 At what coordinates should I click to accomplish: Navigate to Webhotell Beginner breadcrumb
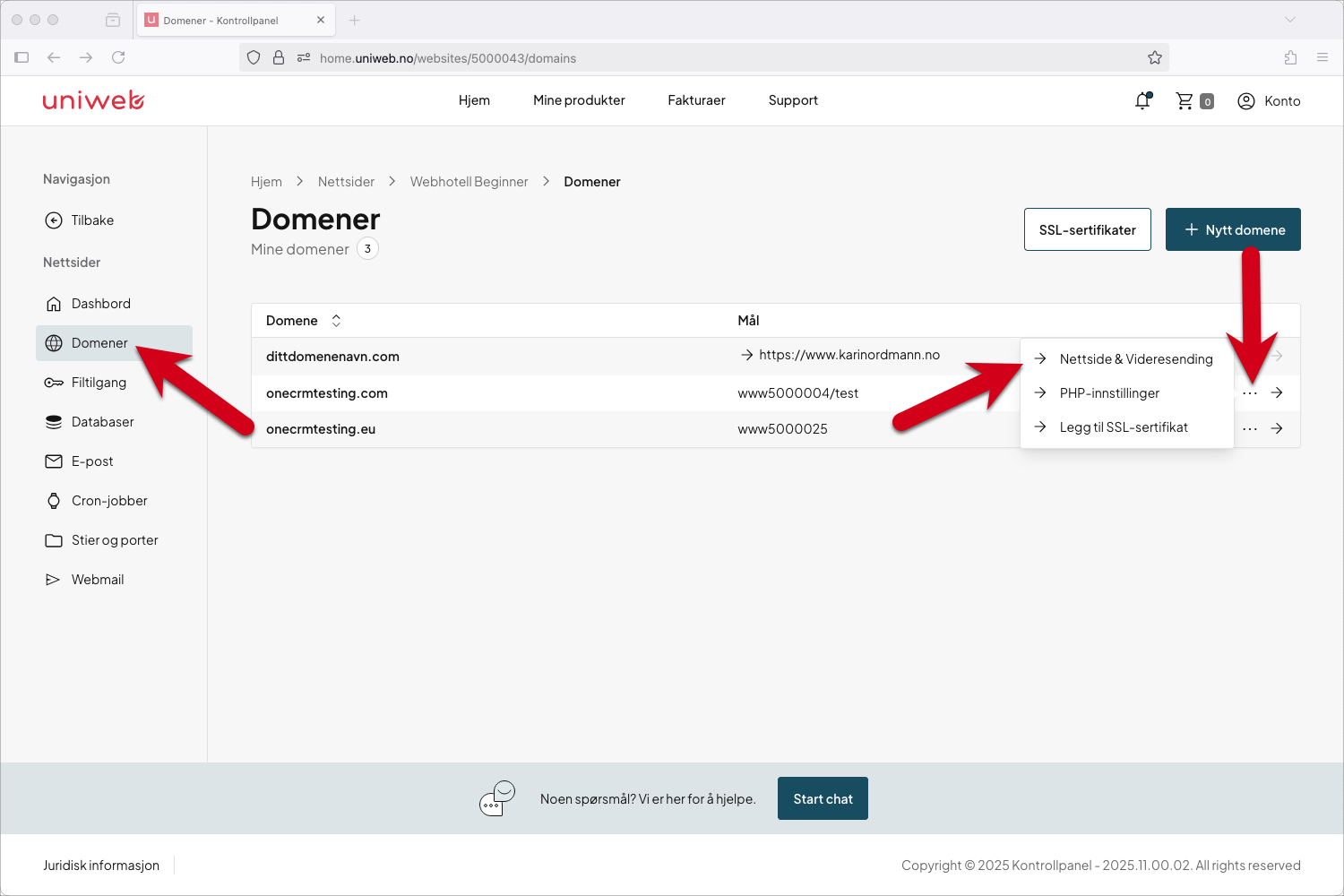469,181
